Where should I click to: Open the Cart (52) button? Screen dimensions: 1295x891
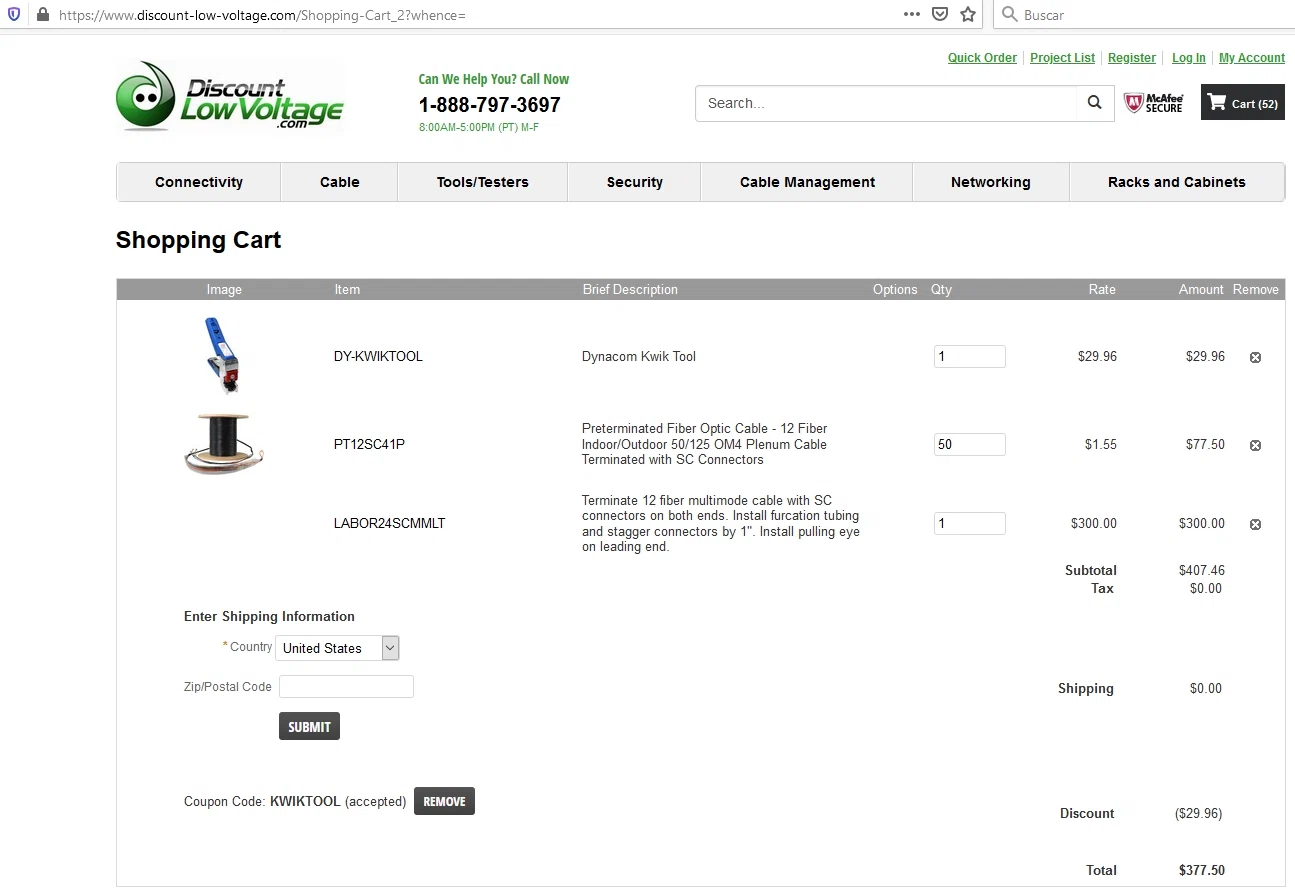coord(1242,103)
